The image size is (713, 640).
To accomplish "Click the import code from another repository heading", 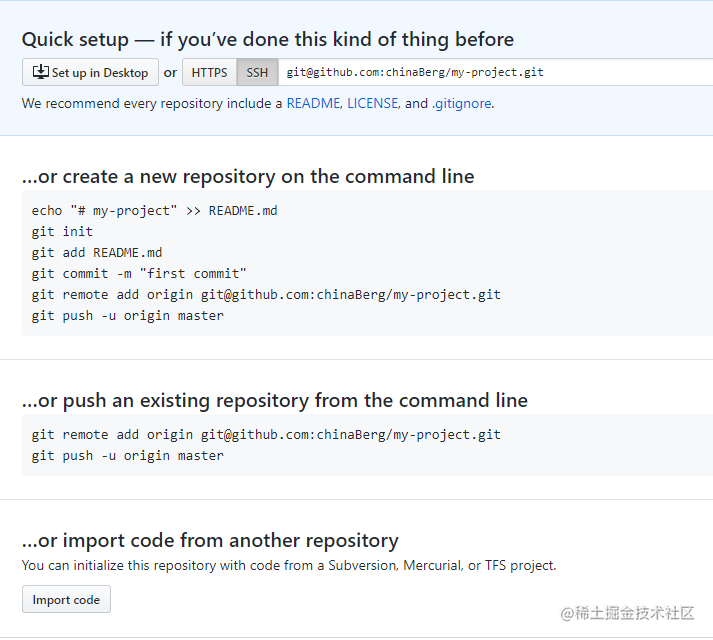I will point(210,541).
